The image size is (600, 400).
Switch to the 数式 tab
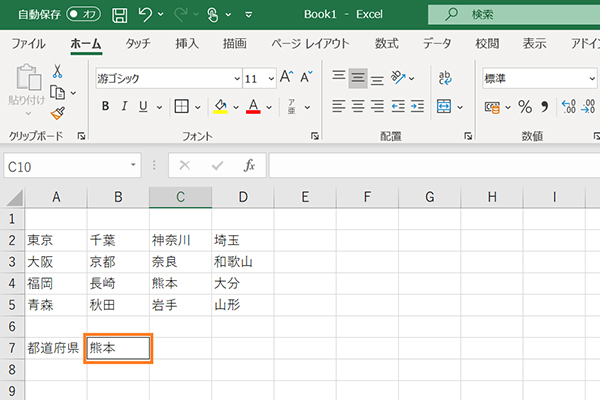pos(387,43)
